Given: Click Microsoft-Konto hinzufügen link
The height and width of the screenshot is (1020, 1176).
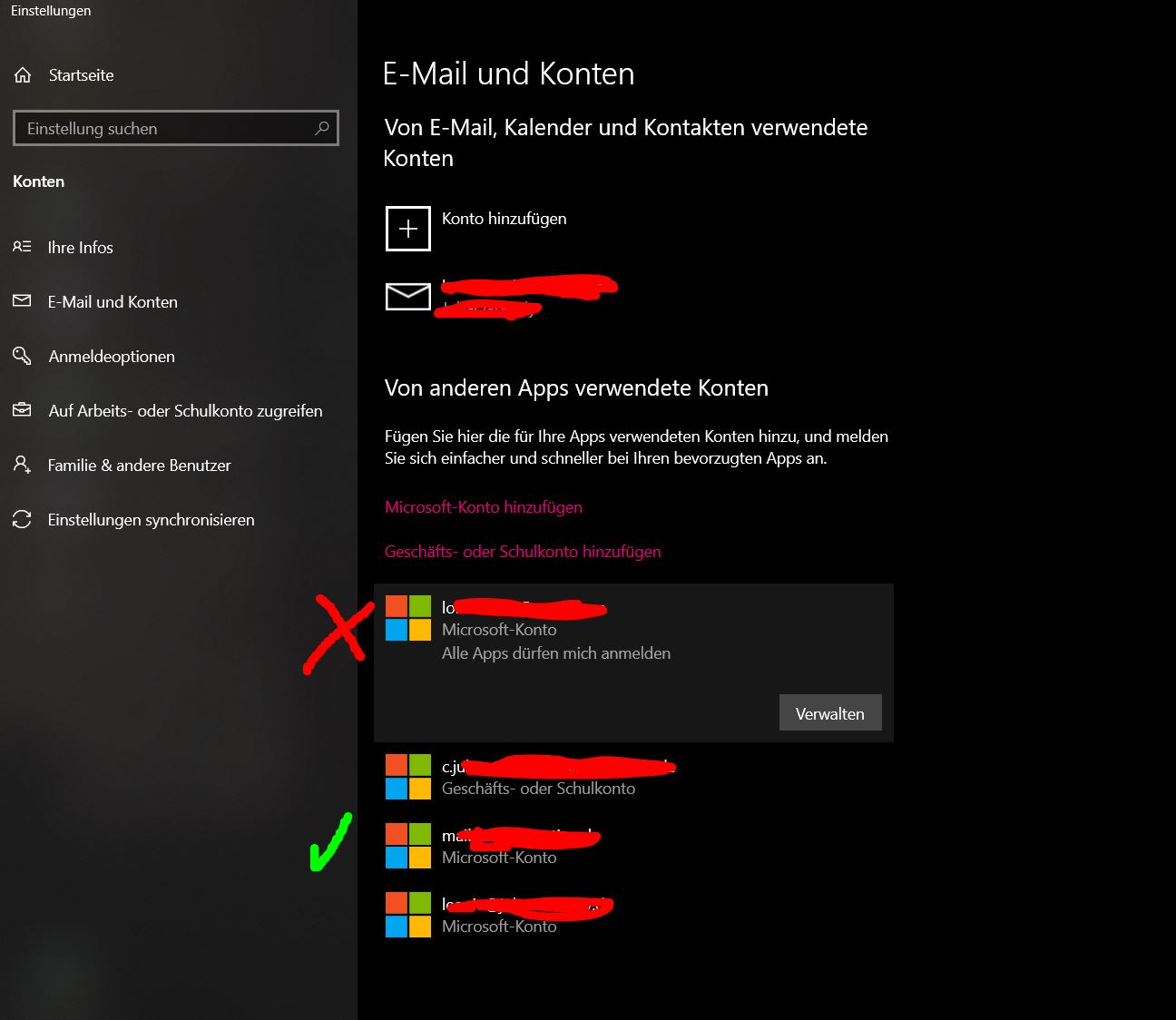Looking at the screenshot, I should click(x=484, y=507).
